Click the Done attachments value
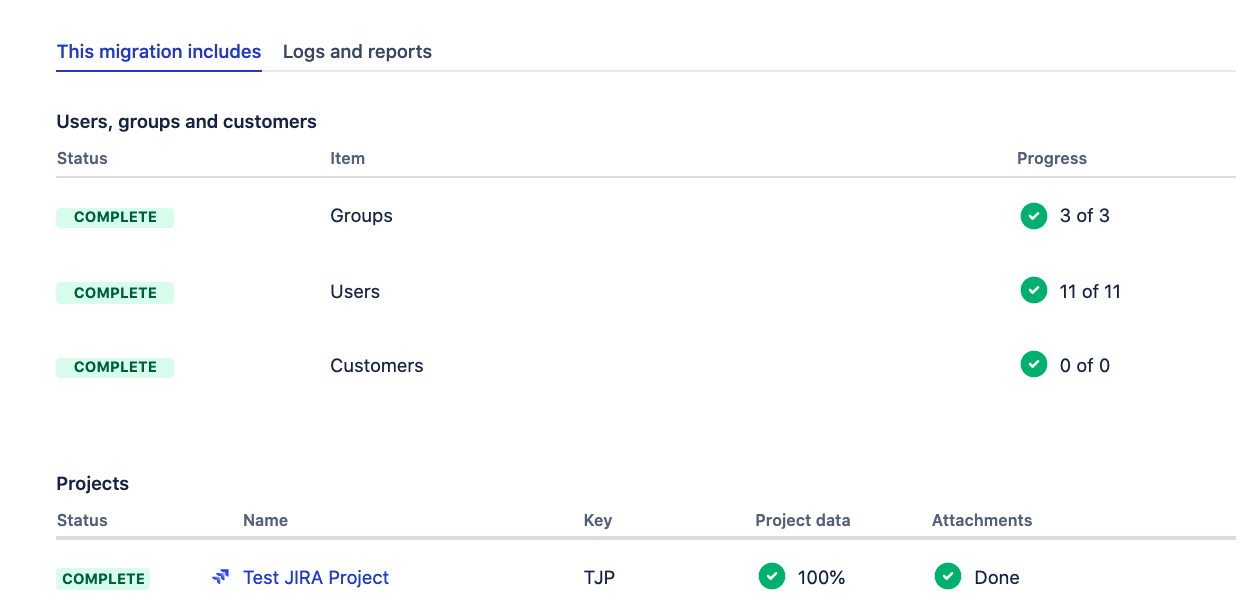The width and height of the screenshot is (1254, 608). tap(997, 578)
